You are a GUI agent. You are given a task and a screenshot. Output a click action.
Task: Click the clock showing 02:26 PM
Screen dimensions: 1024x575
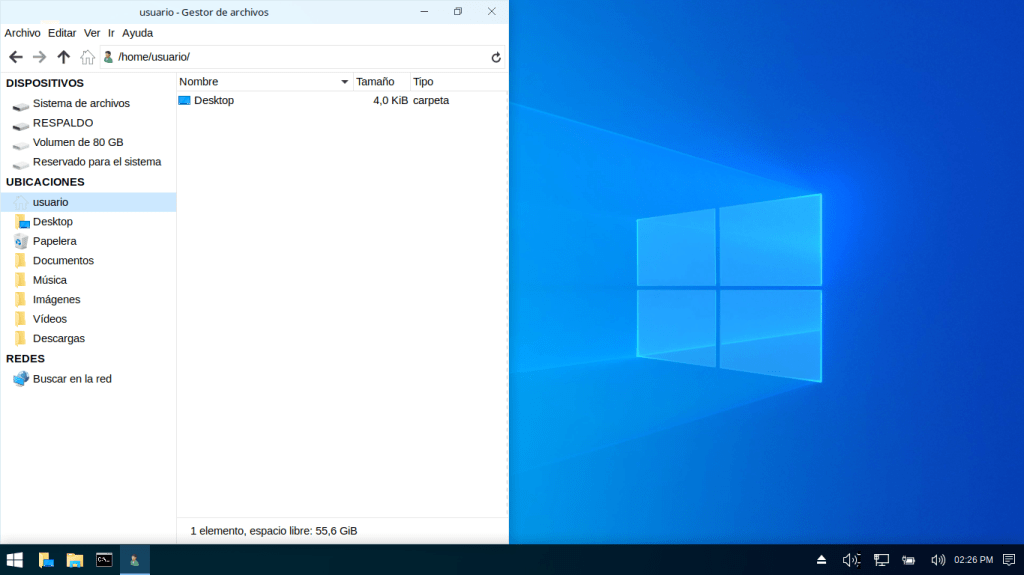pos(973,560)
